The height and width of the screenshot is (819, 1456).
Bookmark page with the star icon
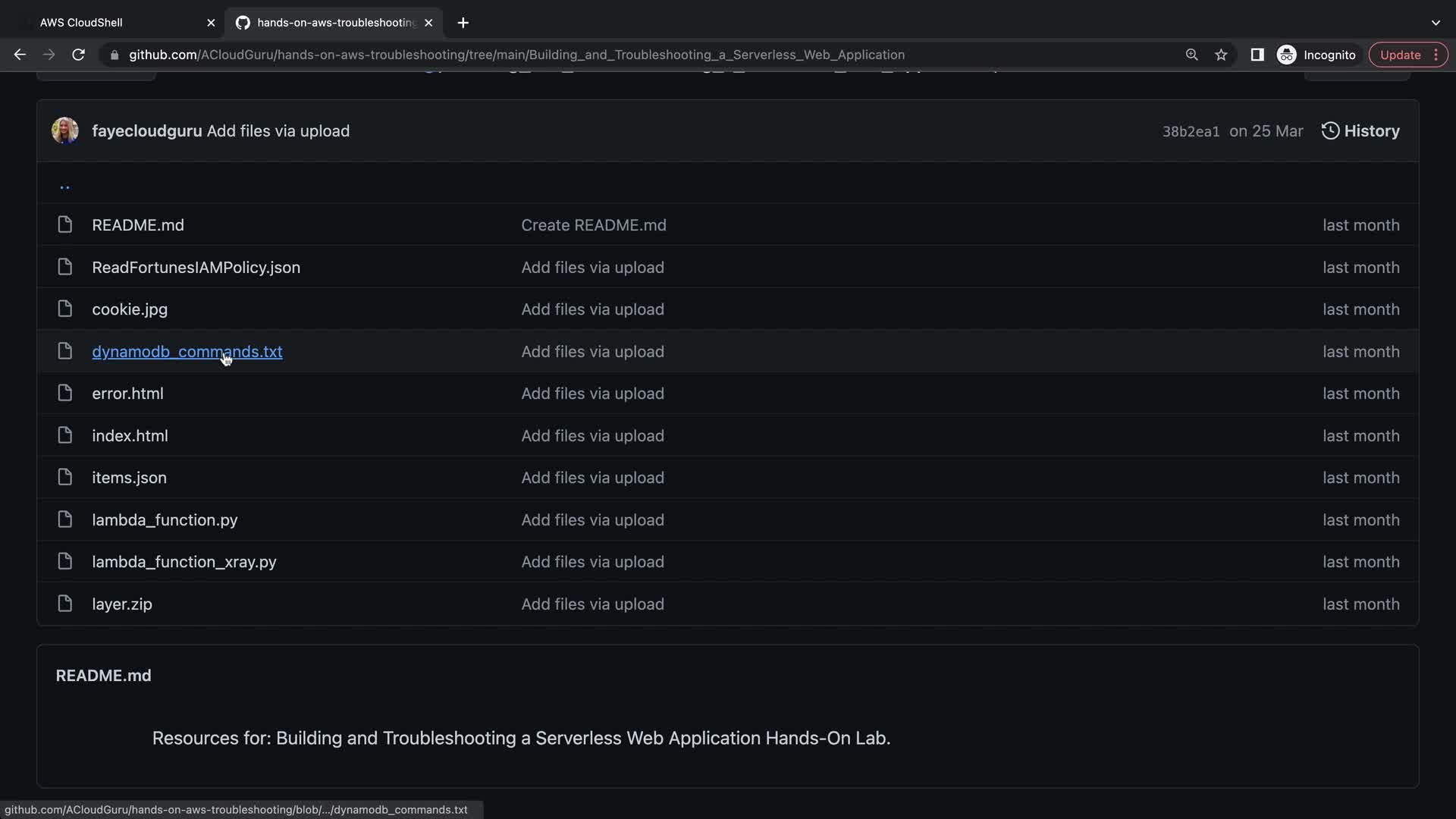[1221, 55]
